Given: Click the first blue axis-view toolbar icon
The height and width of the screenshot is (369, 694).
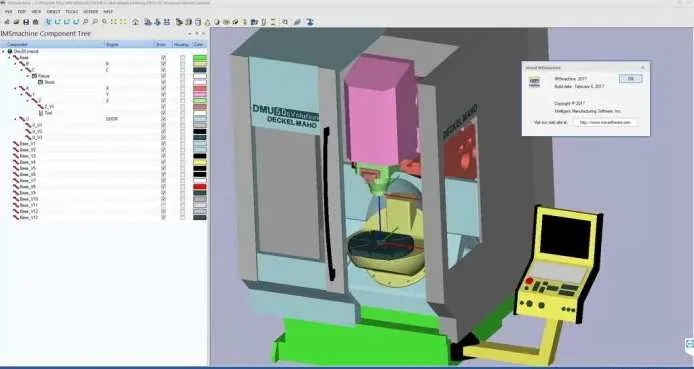Looking at the screenshot, I should click(48, 22).
